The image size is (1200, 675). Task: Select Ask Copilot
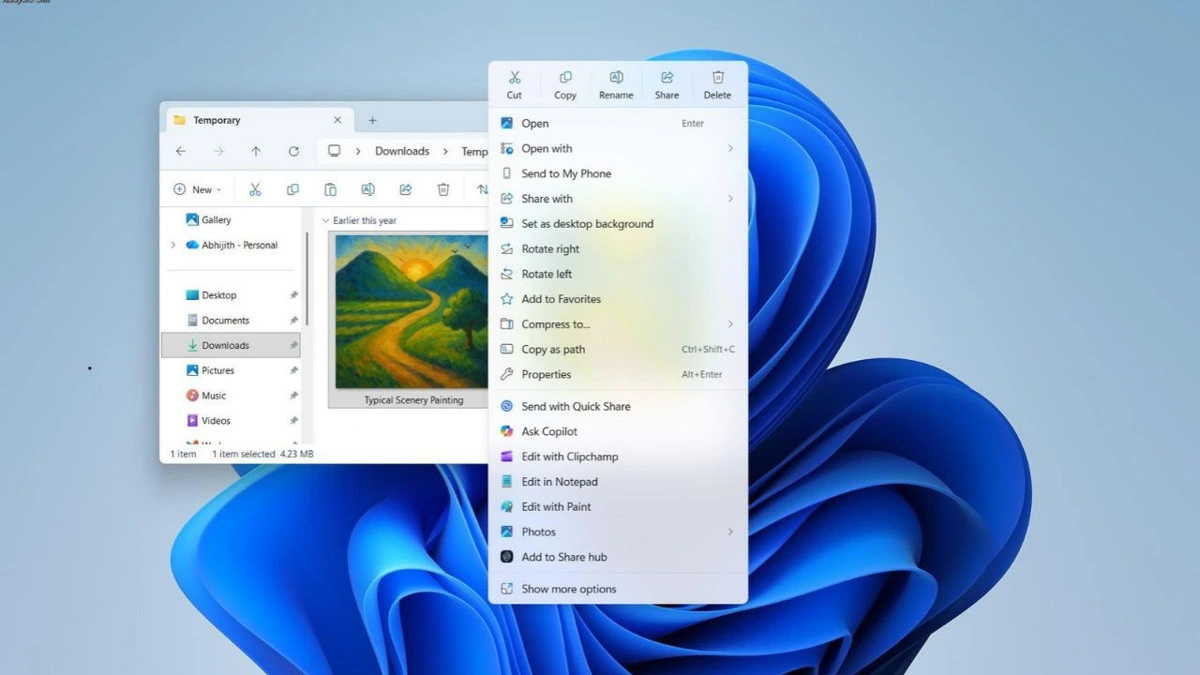point(618,431)
